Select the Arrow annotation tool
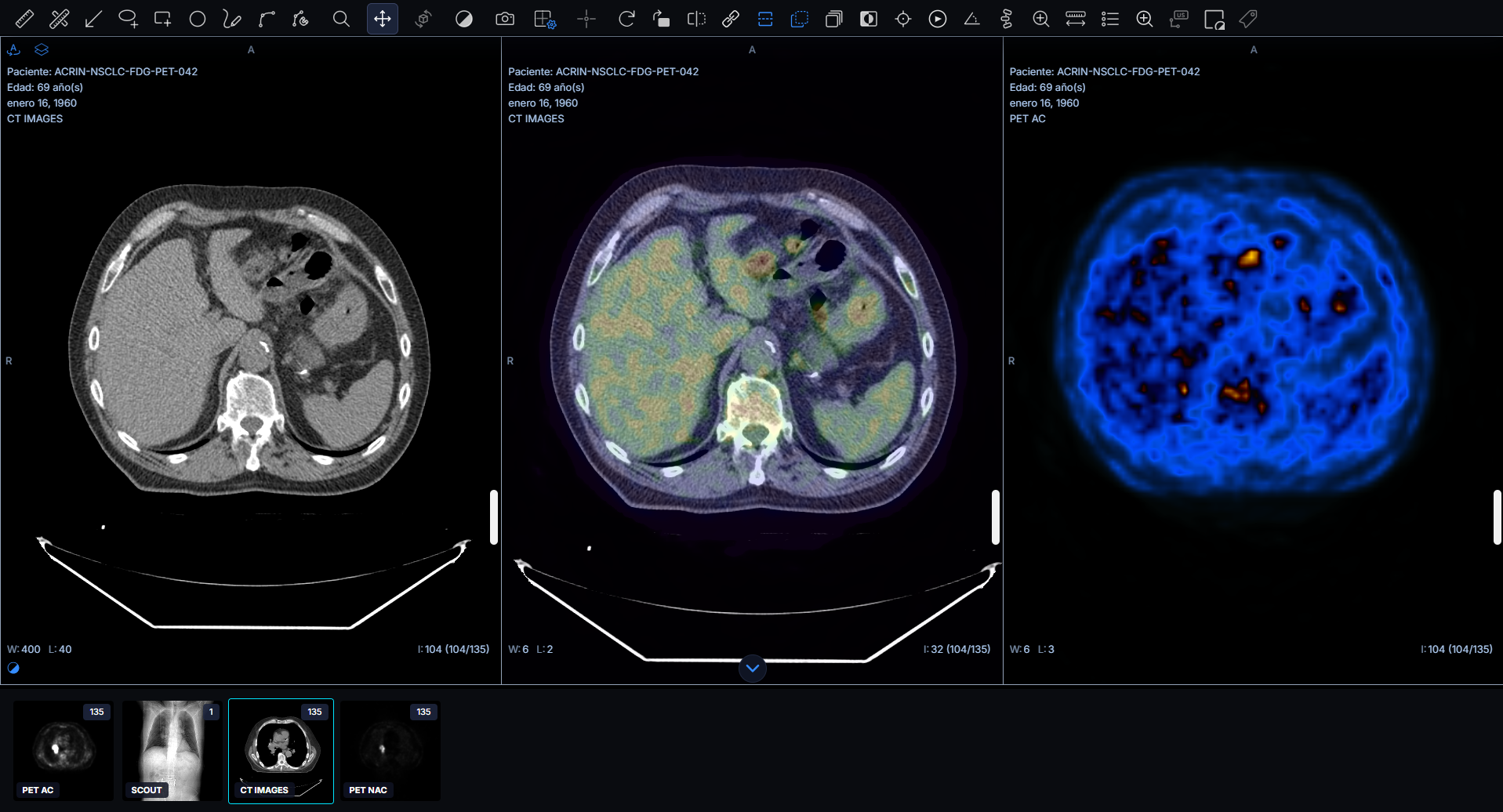This screenshot has height=812, width=1503. (93, 19)
